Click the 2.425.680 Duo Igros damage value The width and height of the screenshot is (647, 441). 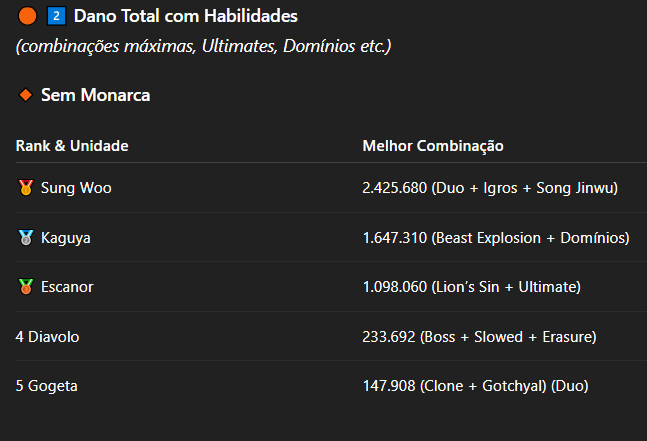490,187
